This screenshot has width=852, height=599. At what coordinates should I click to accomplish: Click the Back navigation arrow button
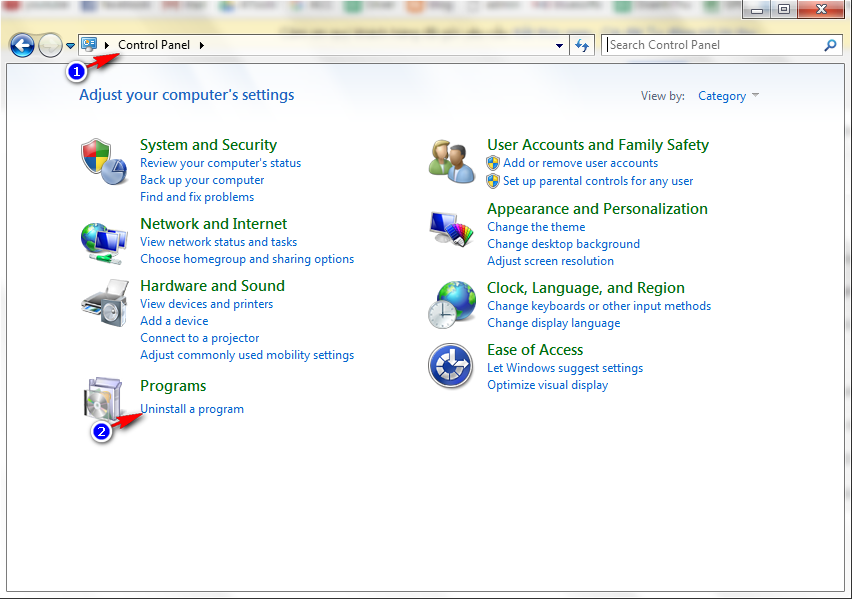22,46
